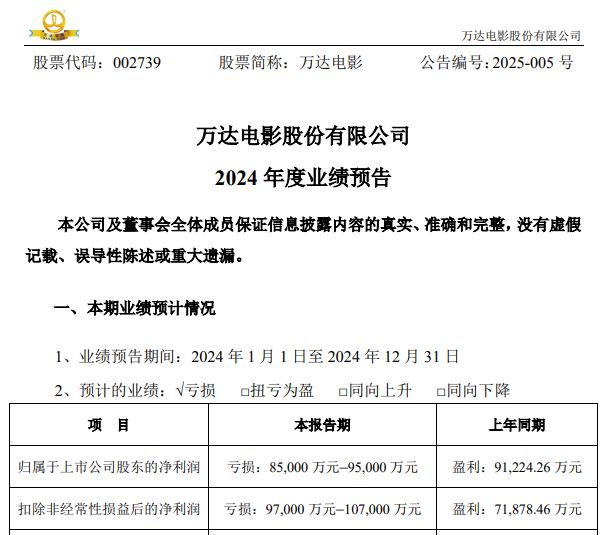This screenshot has height=535, width=607.
Task: Click the stock code 002739
Action: tap(131, 62)
